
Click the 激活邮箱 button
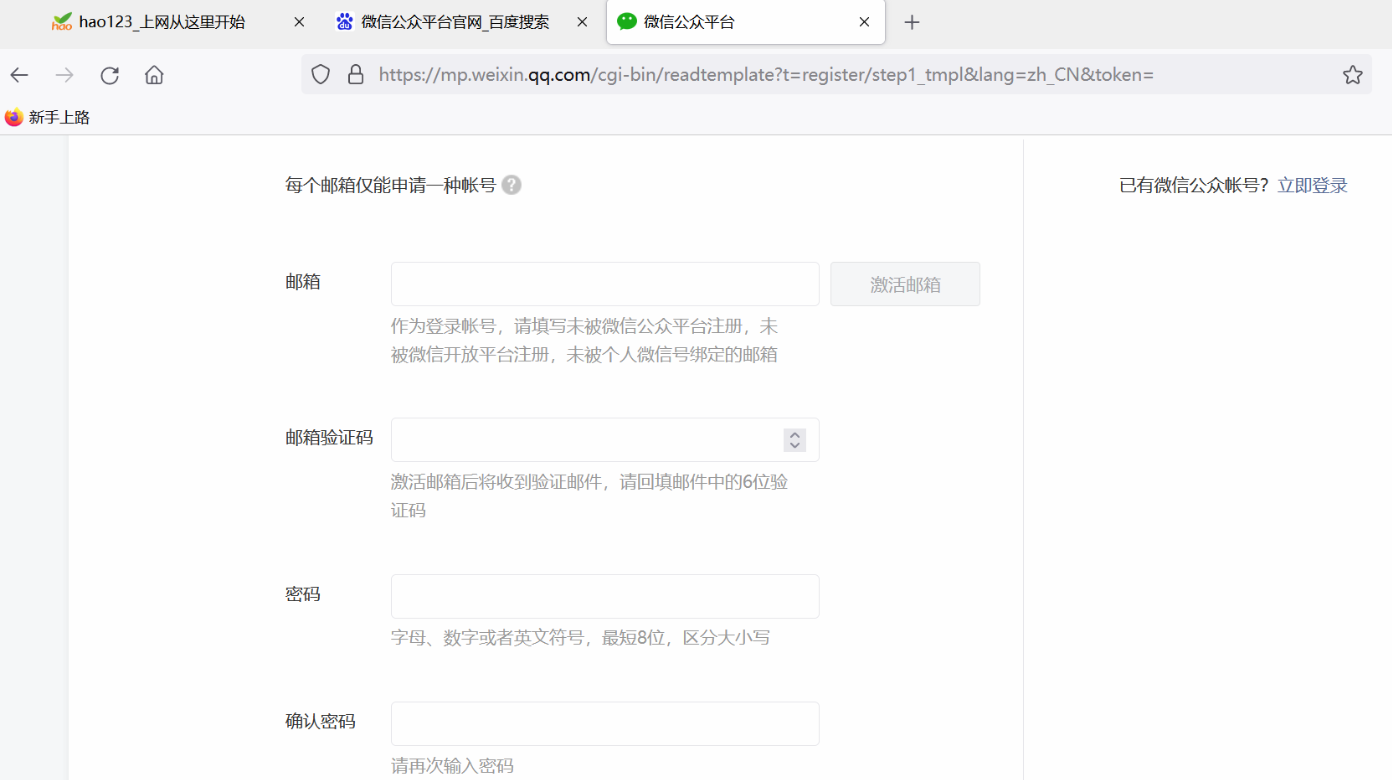905,284
